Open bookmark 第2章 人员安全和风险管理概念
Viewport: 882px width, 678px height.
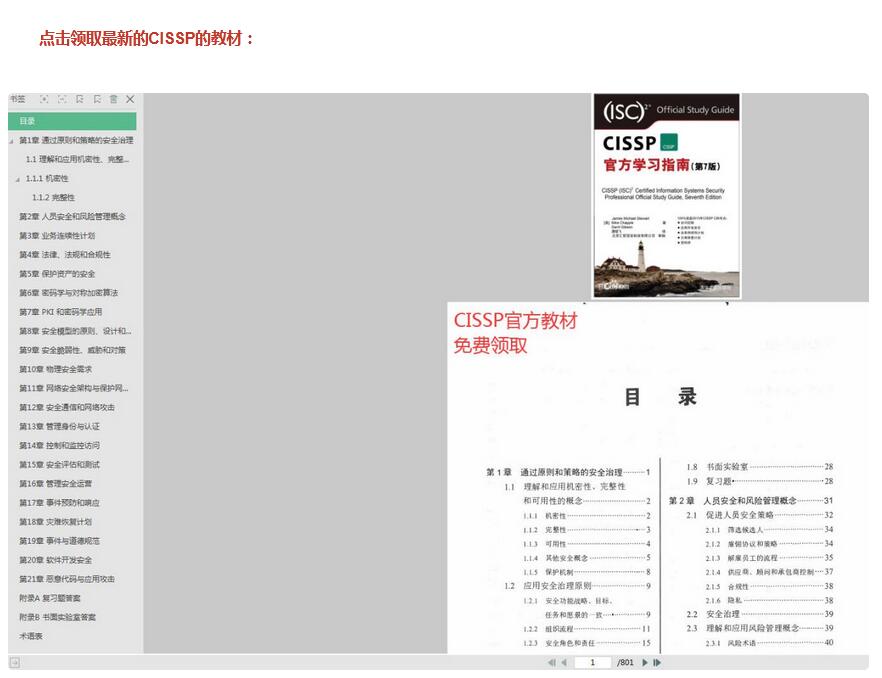73,217
